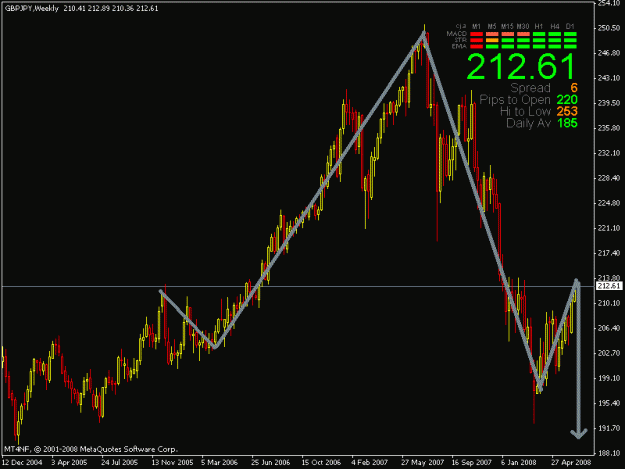Click the D1 timeframe column header
The width and height of the screenshot is (625, 469).
point(570,26)
